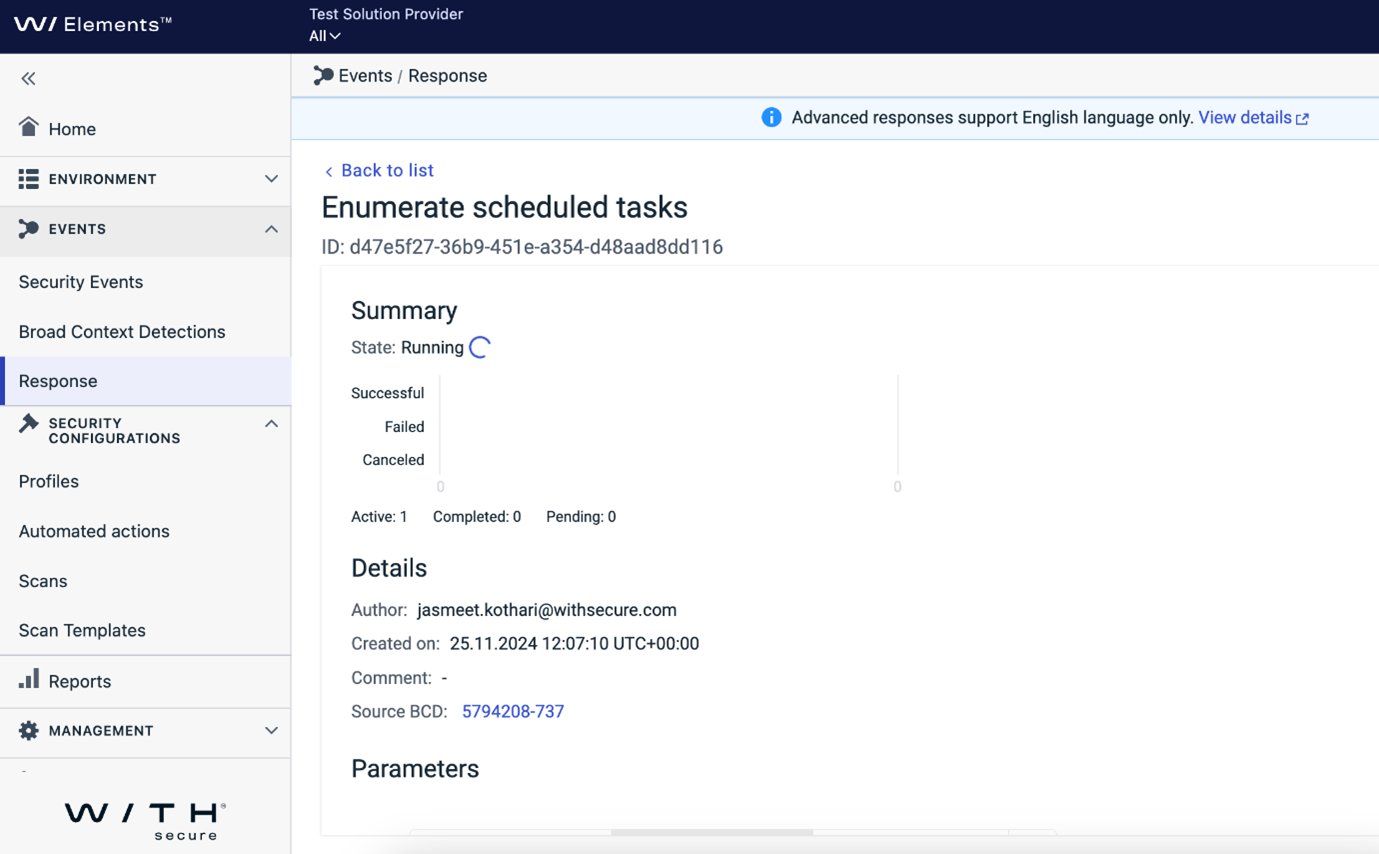Click the Reports bar chart icon

coord(28,679)
